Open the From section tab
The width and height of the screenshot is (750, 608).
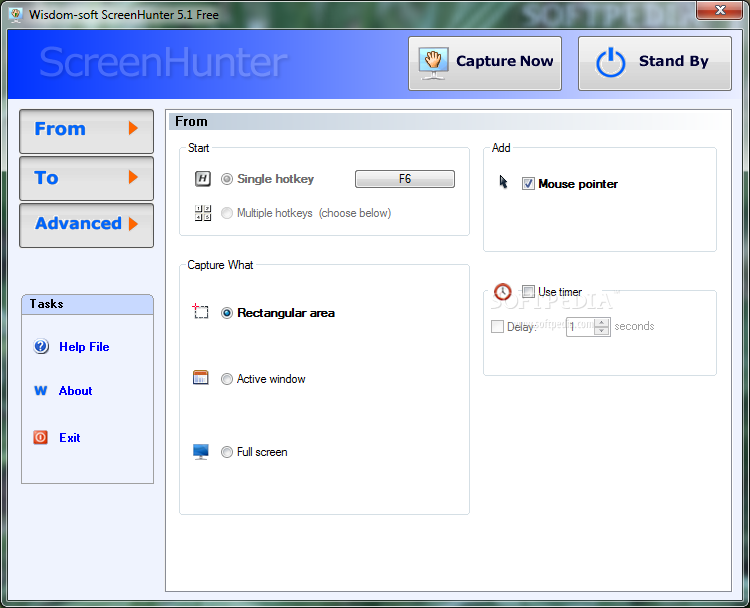[x=86, y=131]
